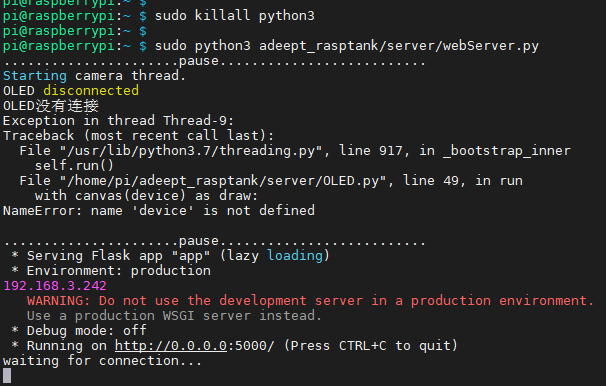Click 'Use a production WSGI server instead.'
Screen dimensions: 606x386
coord(174,316)
